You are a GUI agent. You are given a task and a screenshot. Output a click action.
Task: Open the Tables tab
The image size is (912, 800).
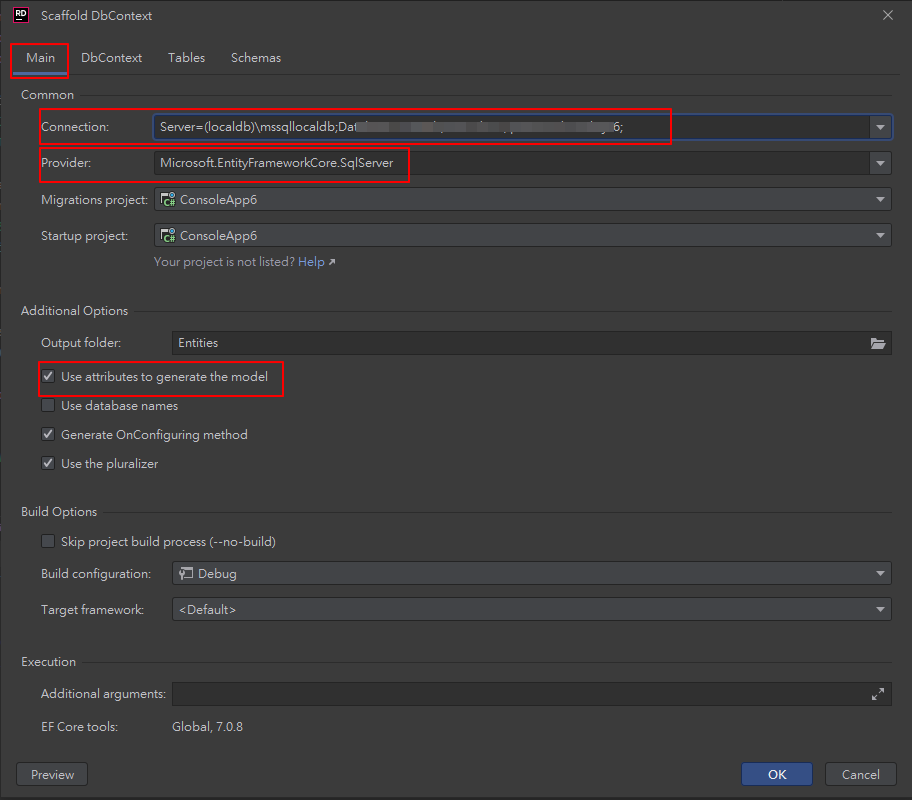(x=186, y=58)
